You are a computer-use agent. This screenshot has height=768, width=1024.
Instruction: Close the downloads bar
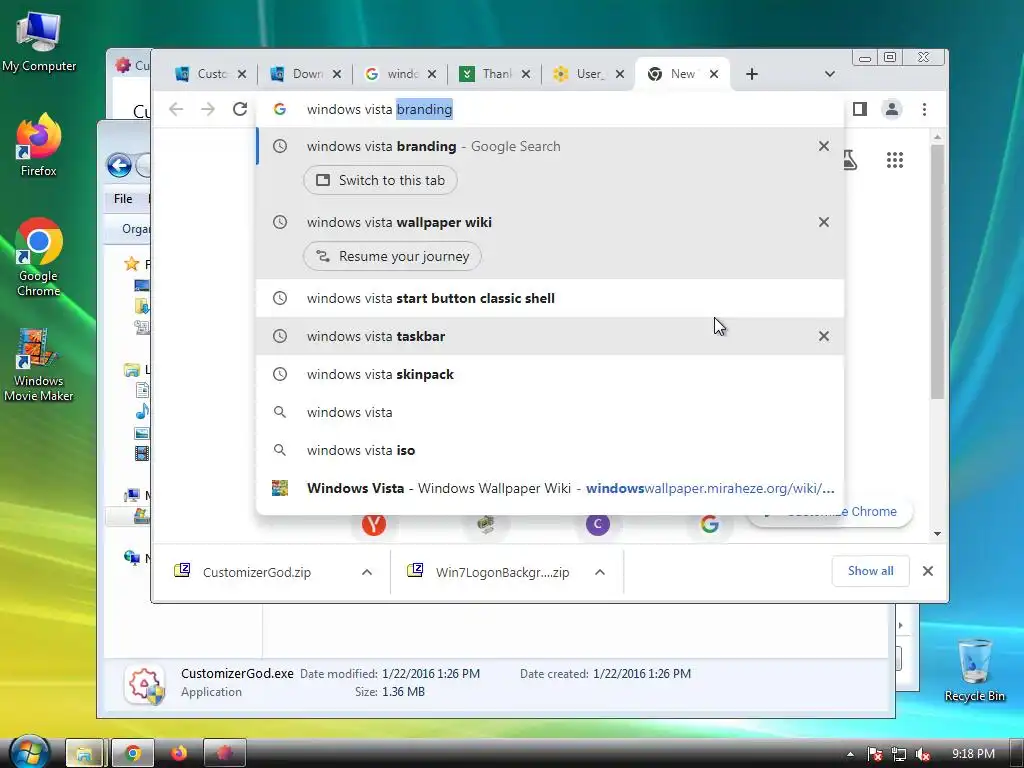coord(927,571)
